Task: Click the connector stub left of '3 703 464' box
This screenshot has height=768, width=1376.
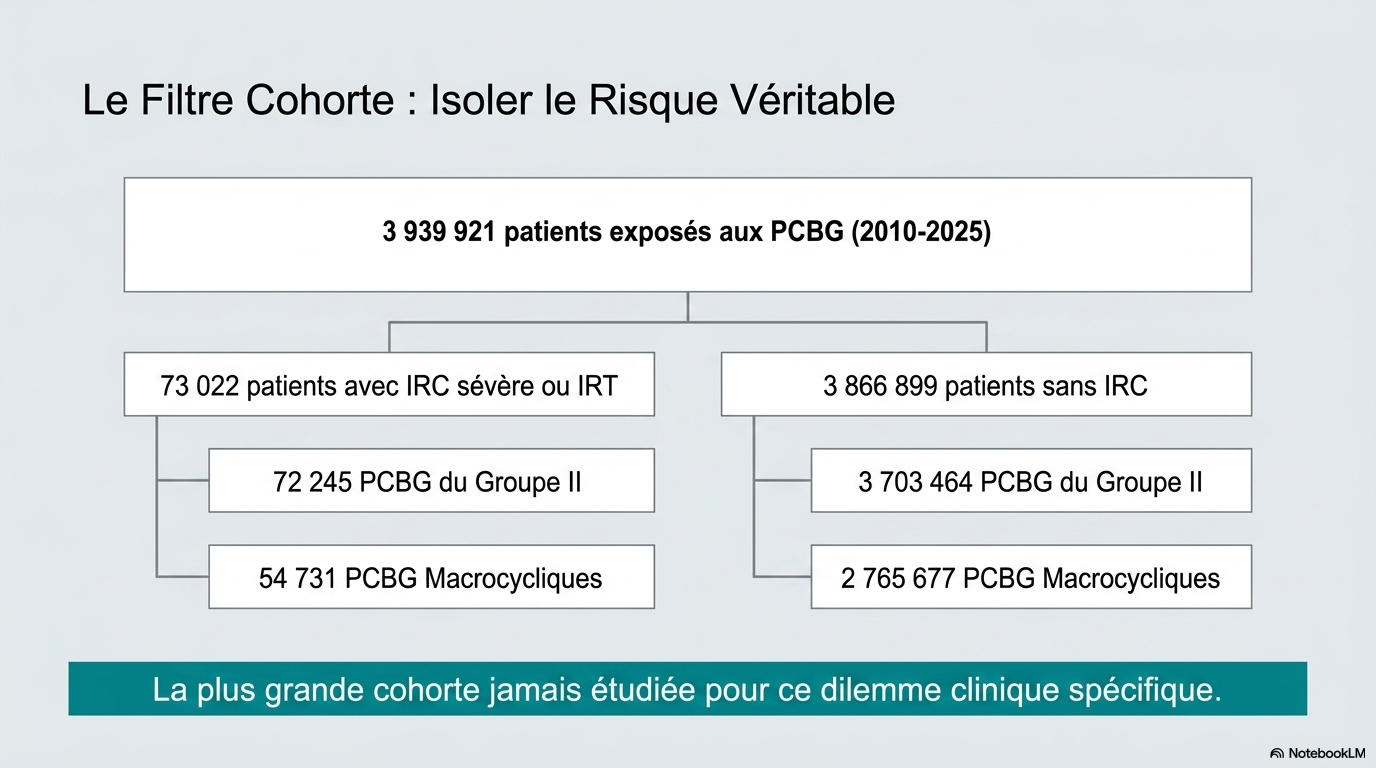Action: pos(782,481)
